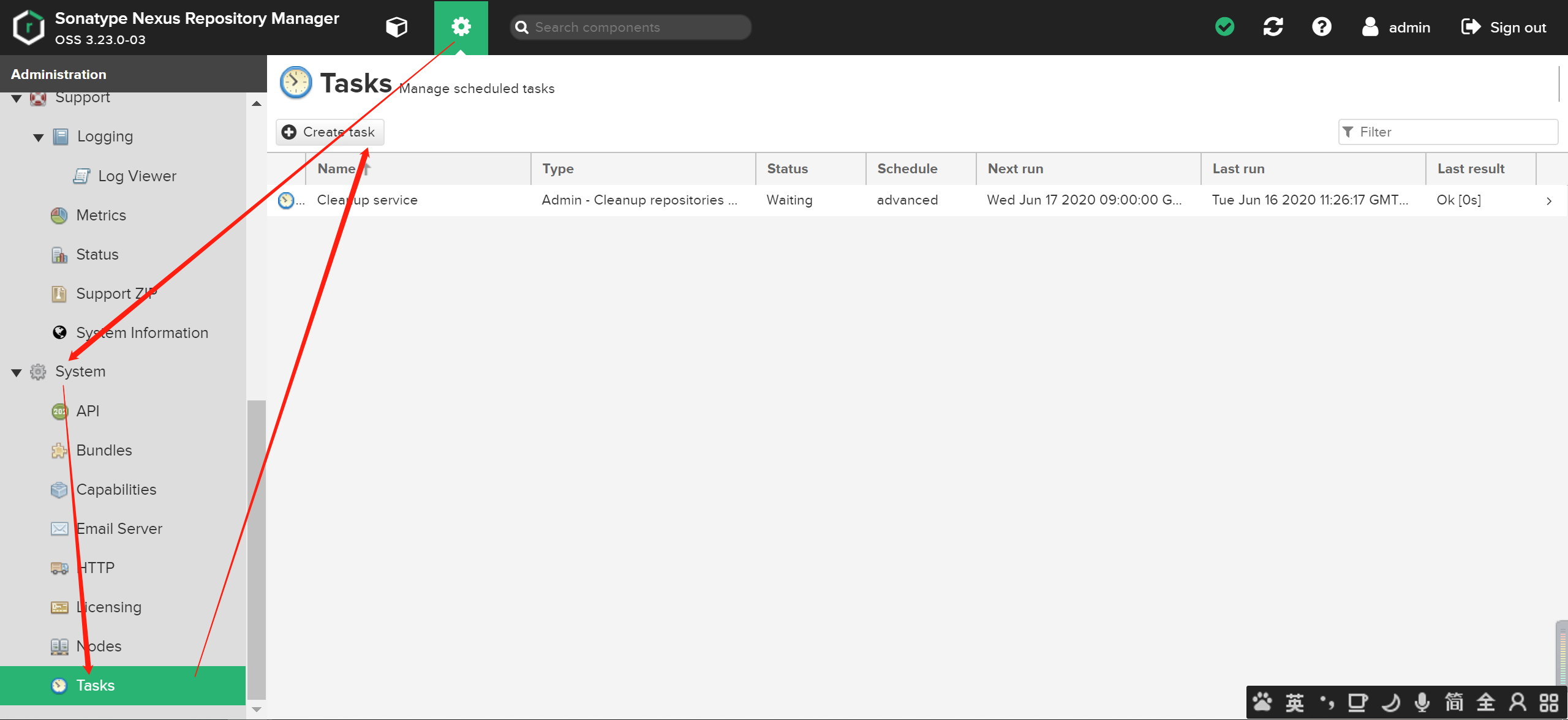The width and height of the screenshot is (1568, 720).
Task: Click the green system status checkmark icon
Action: click(1224, 27)
